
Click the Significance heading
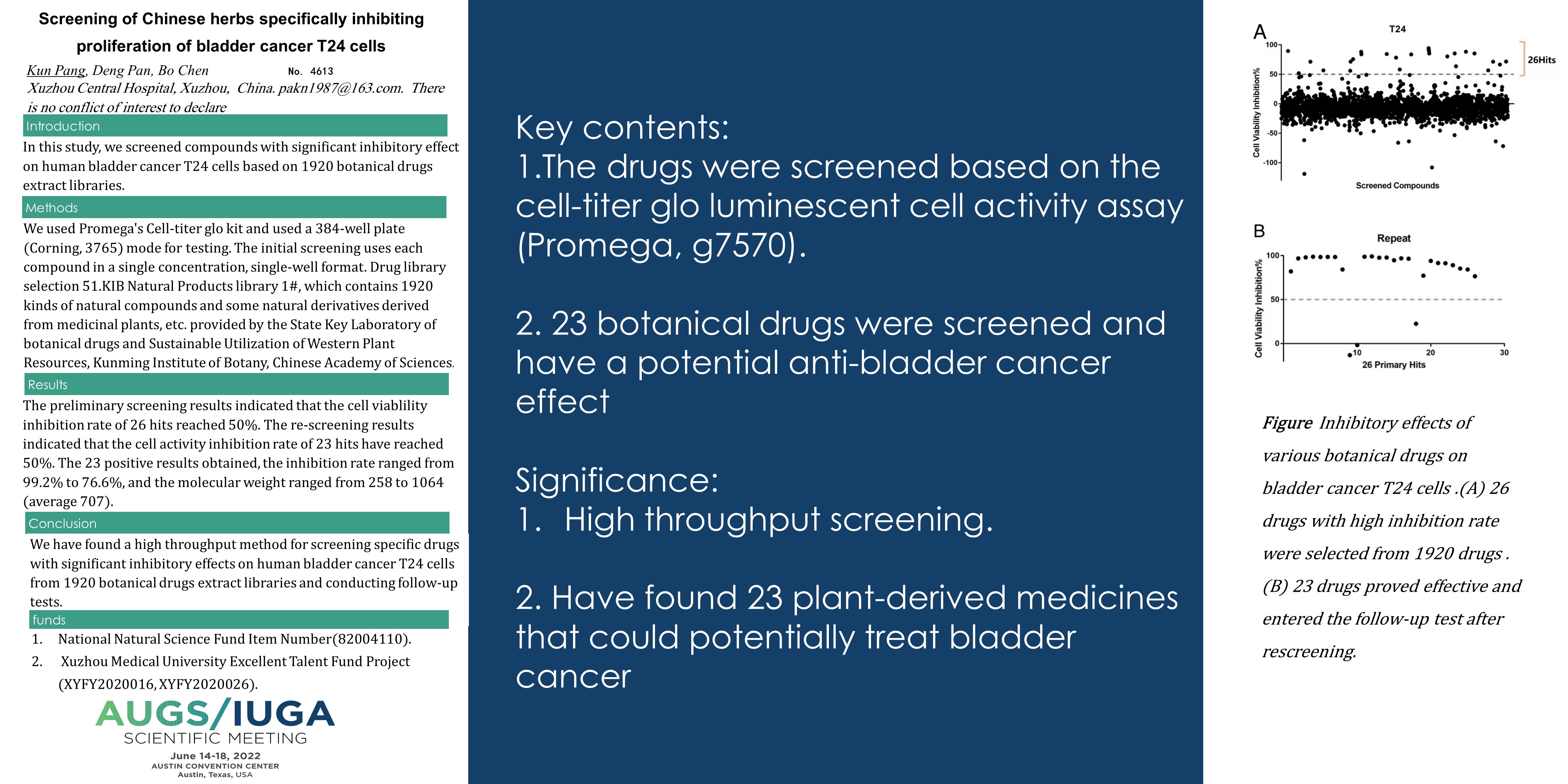617,480
